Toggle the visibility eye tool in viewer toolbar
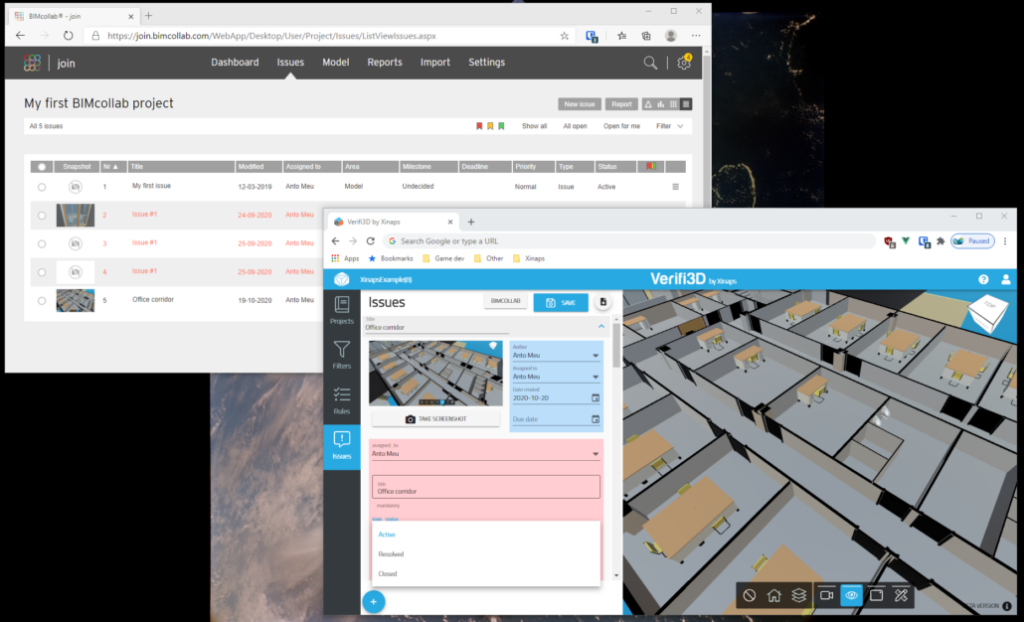The height and width of the screenshot is (622, 1024). click(x=852, y=595)
